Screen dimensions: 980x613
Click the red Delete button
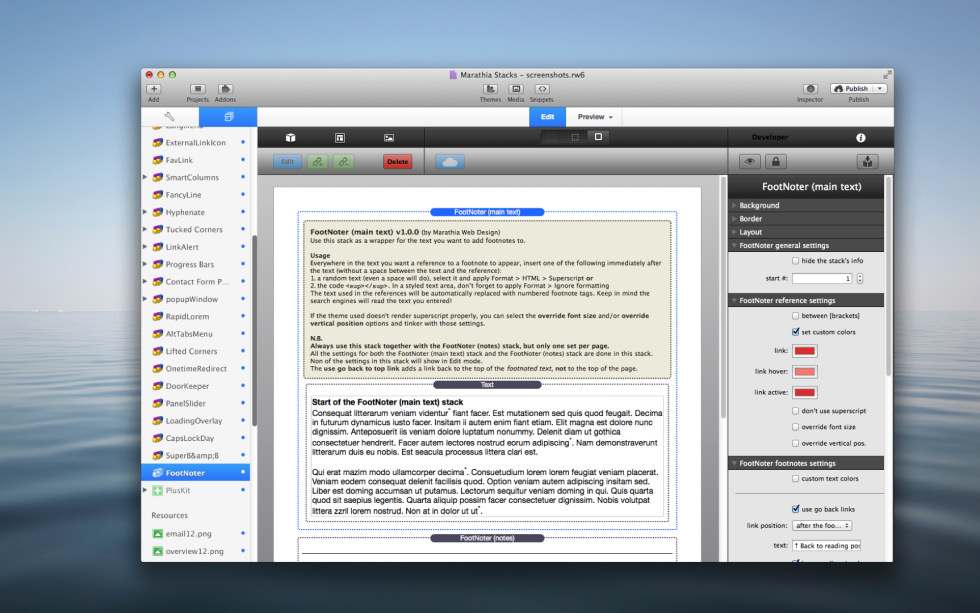tap(398, 162)
